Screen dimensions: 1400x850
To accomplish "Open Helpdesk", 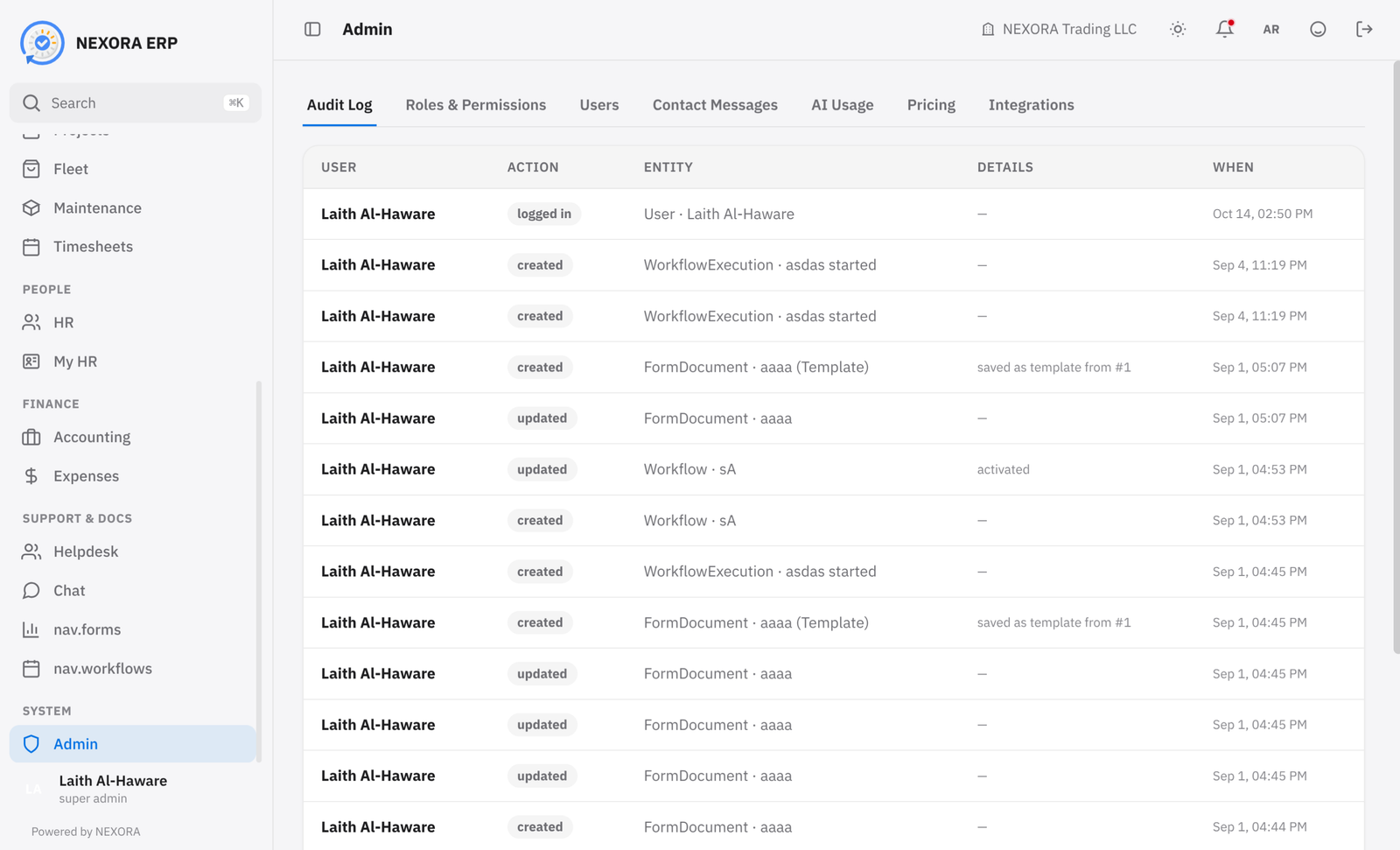I will click(133, 551).
